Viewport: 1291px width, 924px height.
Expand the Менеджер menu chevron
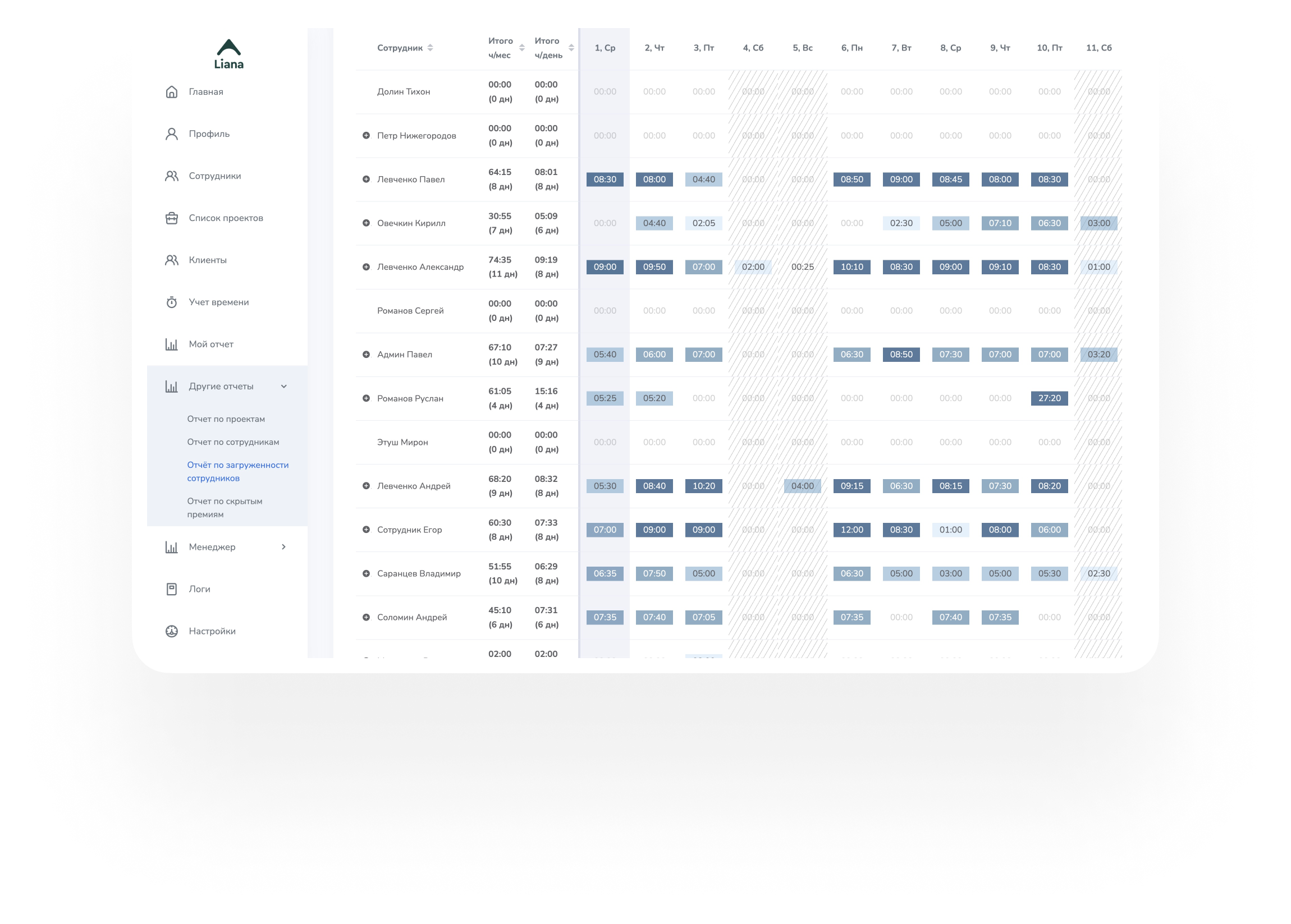283,547
